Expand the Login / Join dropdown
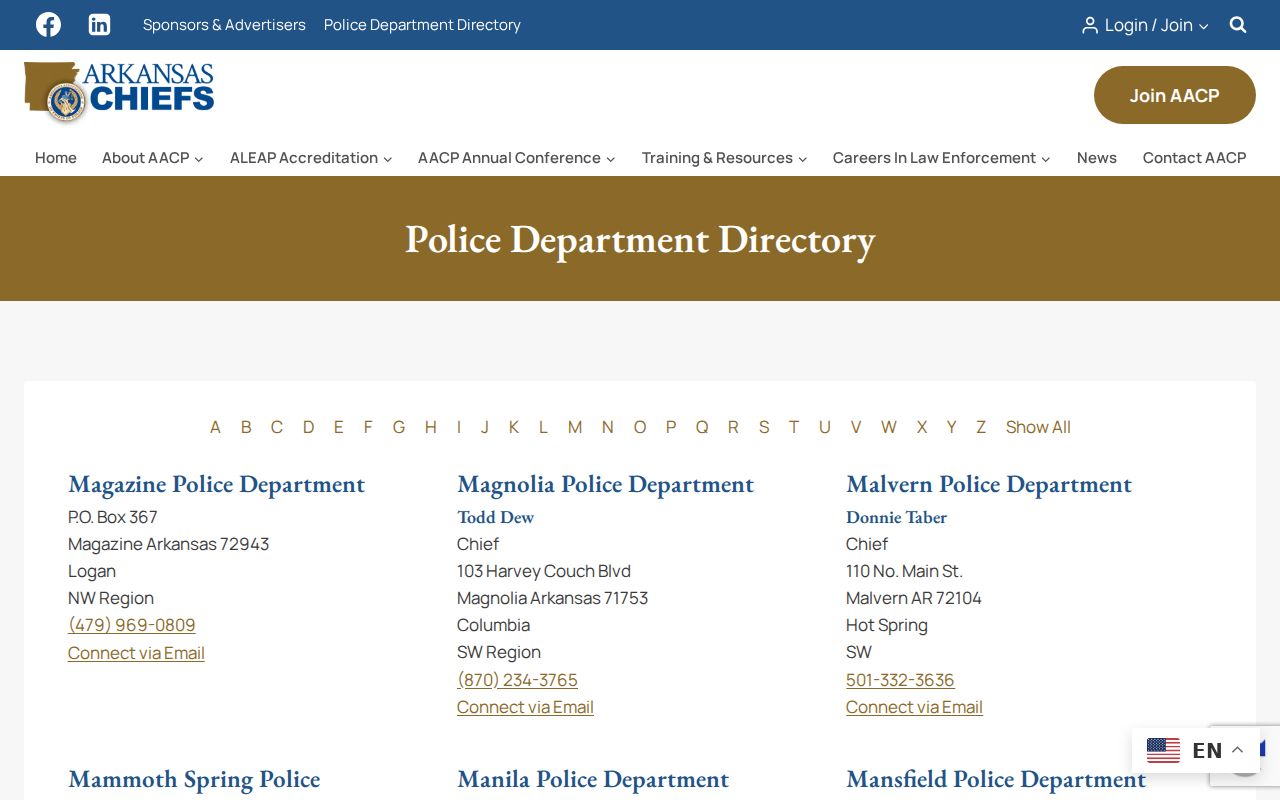Viewport: 1280px width, 800px height. pos(1145,25)
